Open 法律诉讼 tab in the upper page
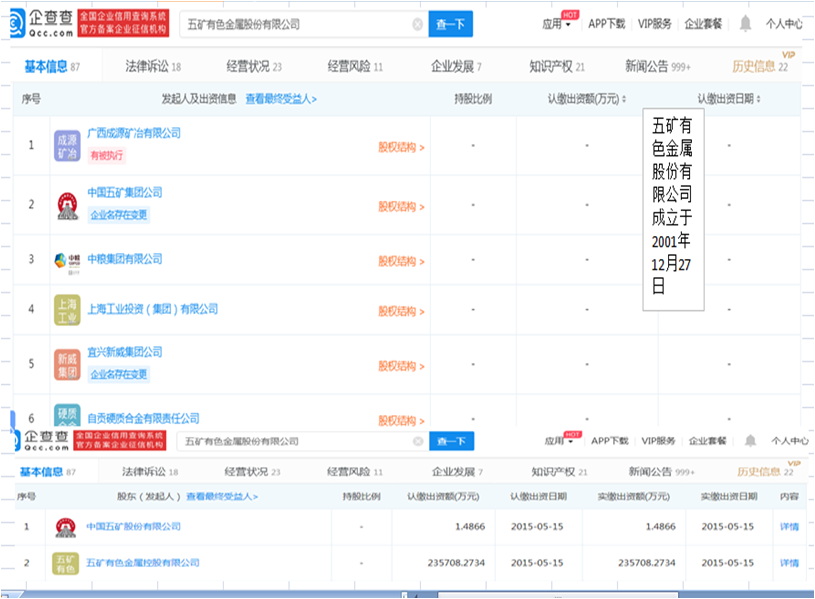The image size is (815, 599). click(153, 67)
